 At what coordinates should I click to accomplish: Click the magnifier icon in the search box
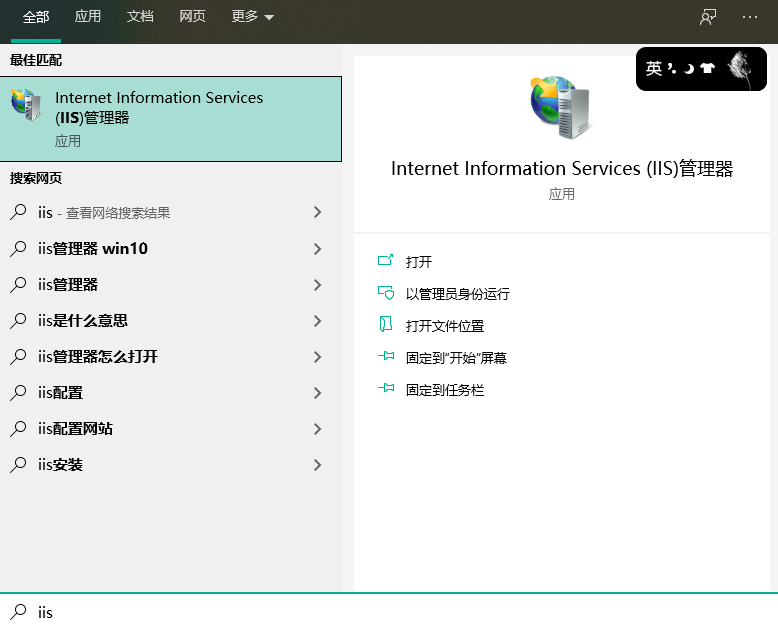tap(18, 612)
